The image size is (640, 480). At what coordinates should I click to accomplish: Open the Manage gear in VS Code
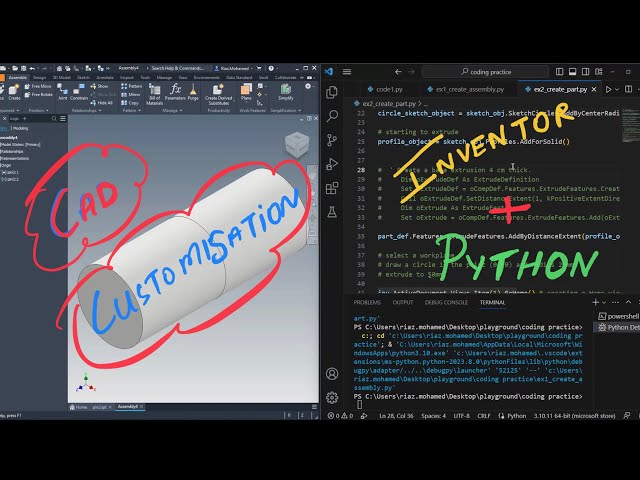[332, 397]
